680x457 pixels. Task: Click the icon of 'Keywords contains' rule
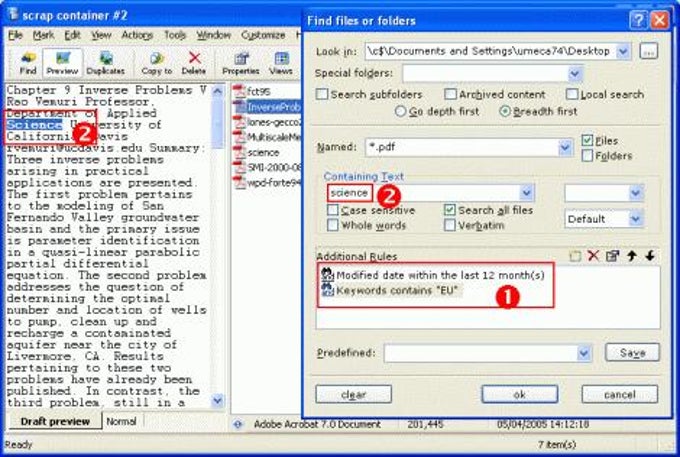coord(327,290)
